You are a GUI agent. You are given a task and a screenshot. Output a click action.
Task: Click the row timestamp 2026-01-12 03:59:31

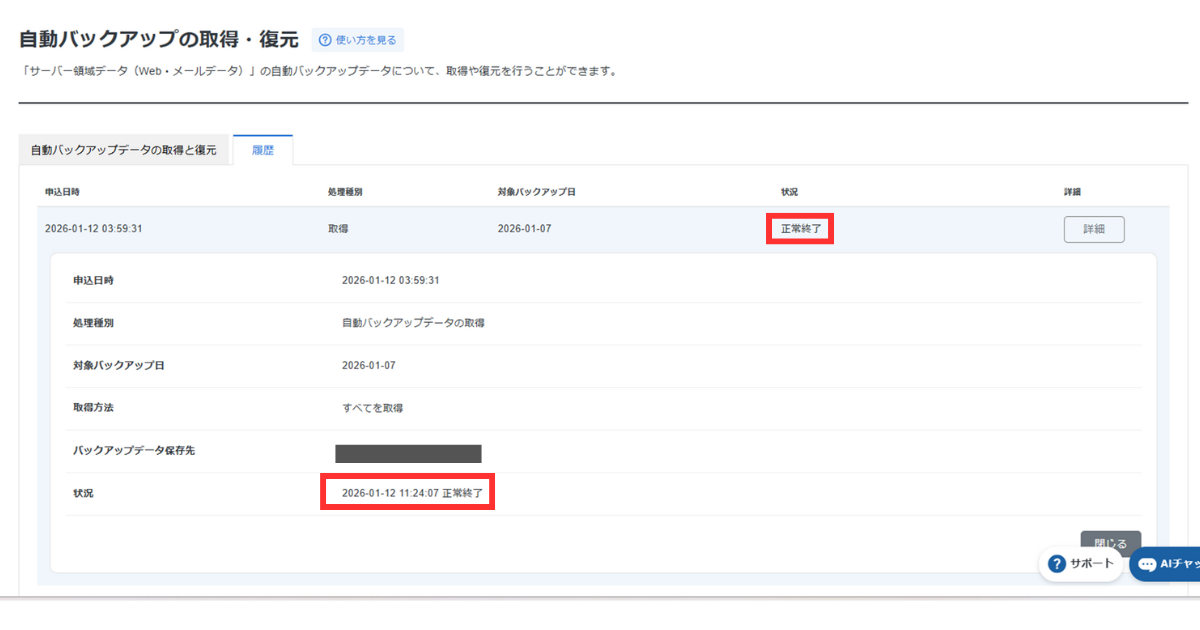pyautogui.click(x=93, y=229)
